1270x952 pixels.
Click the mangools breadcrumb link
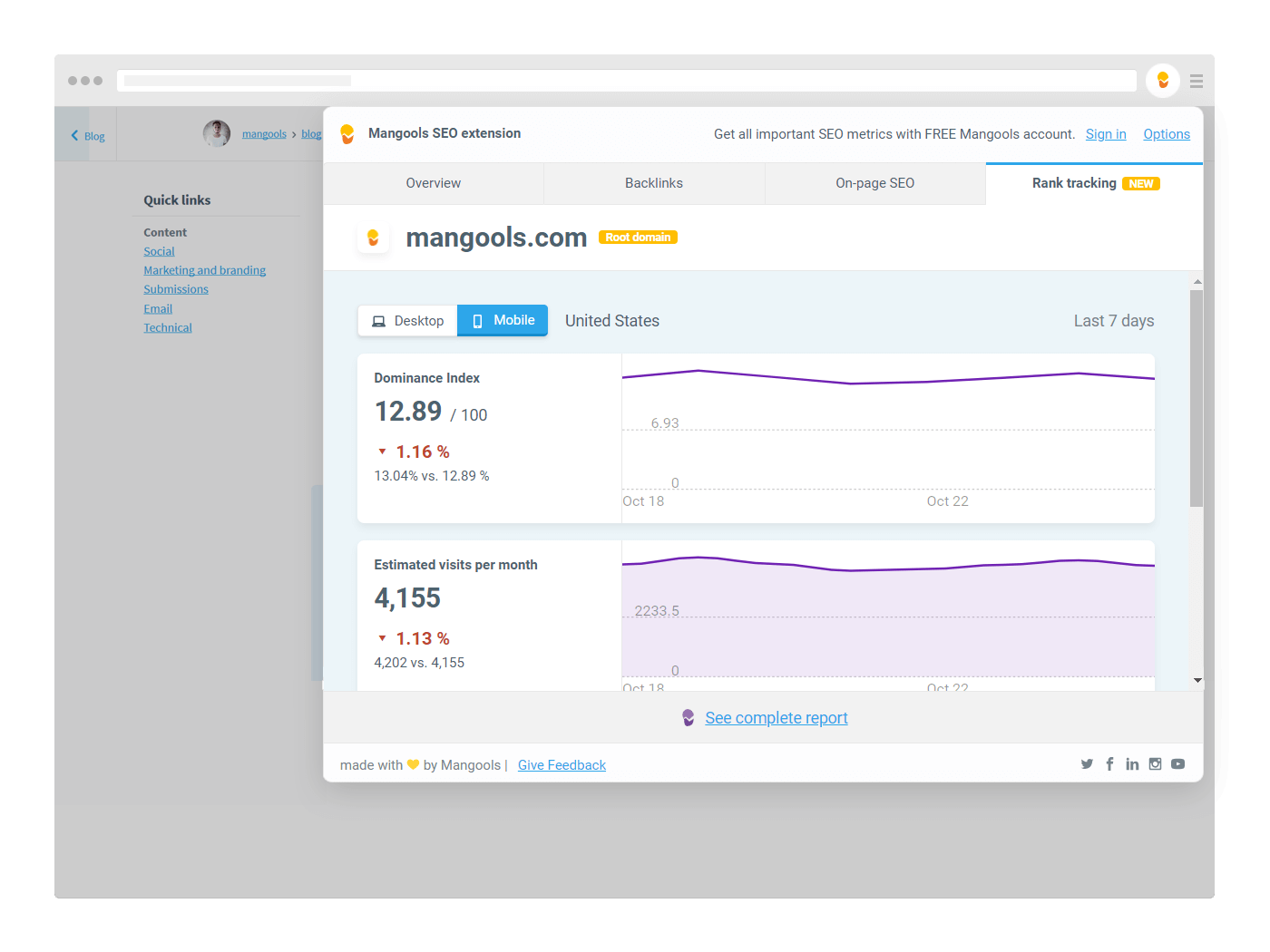tap(264, 134)
